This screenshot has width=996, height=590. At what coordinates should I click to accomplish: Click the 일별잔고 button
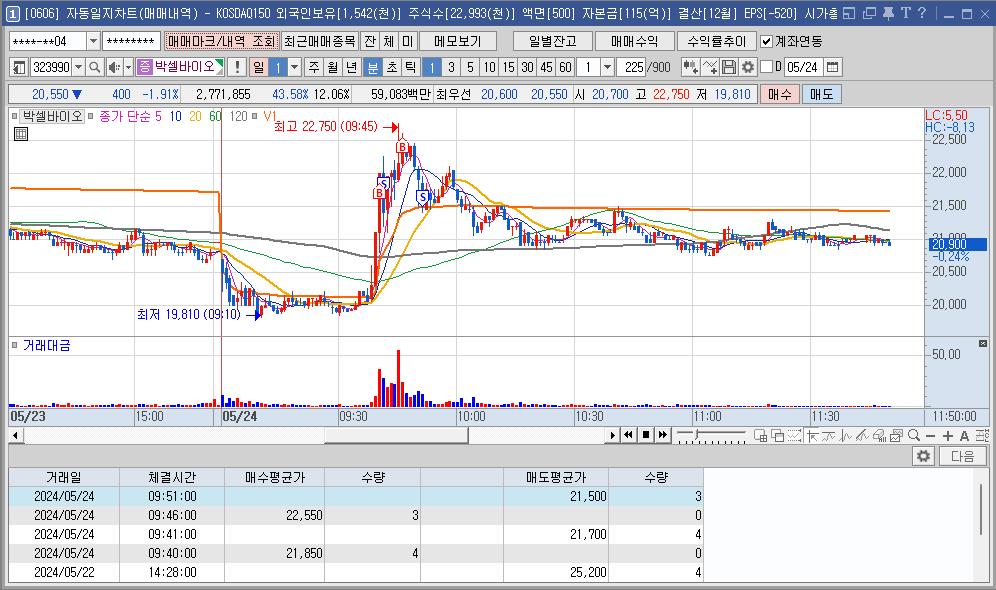[553, 41]
